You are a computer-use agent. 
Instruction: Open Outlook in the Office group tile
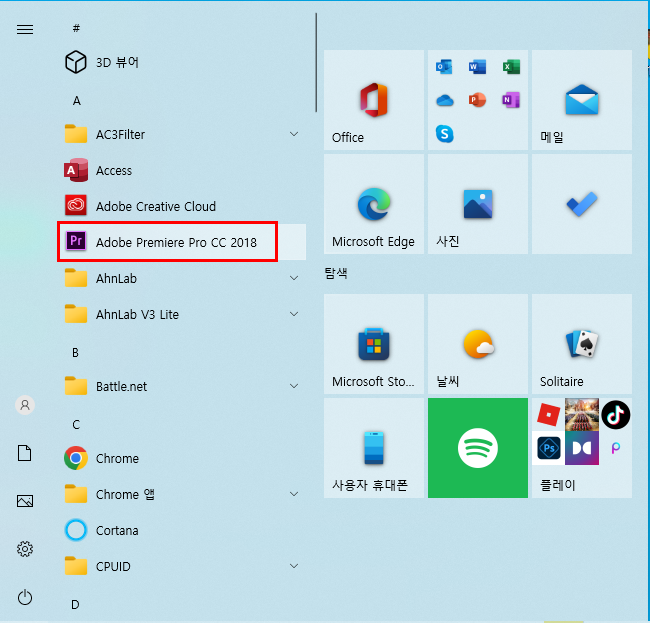tap(444, 67)
